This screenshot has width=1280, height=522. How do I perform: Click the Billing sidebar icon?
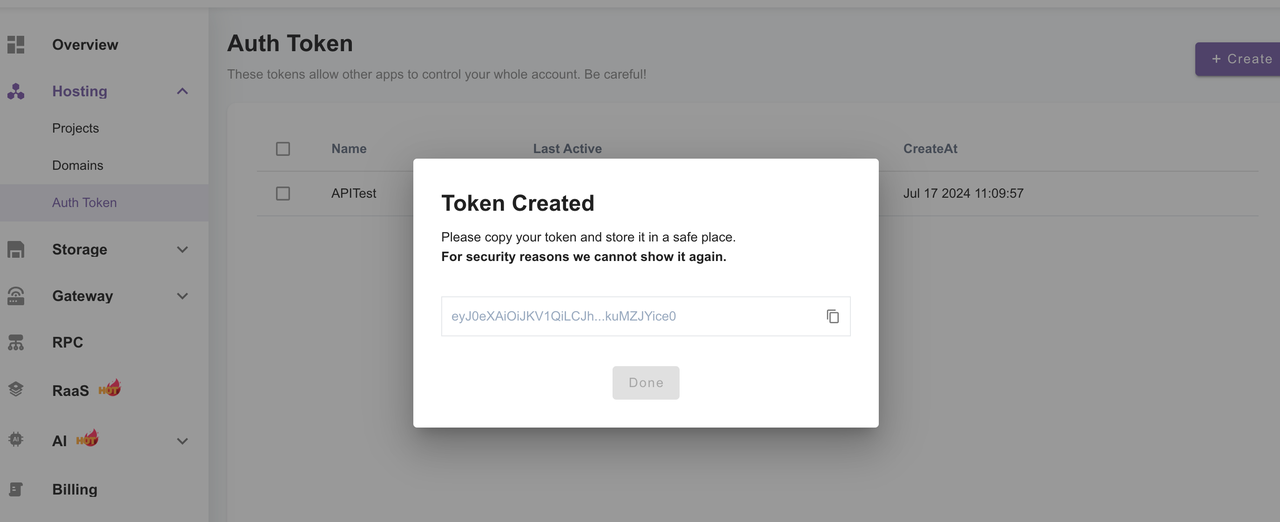point(16,490)
